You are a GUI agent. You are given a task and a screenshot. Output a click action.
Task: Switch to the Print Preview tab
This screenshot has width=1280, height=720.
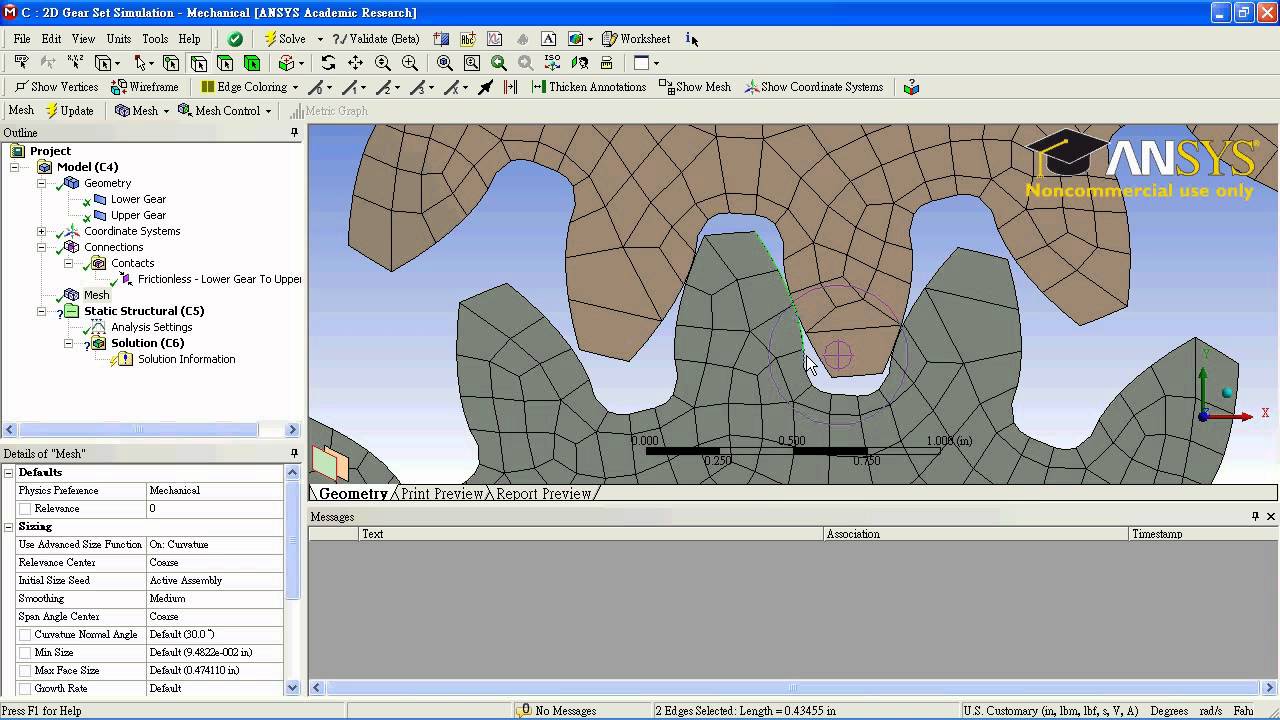pyautogui.click(x=442, y=494)
